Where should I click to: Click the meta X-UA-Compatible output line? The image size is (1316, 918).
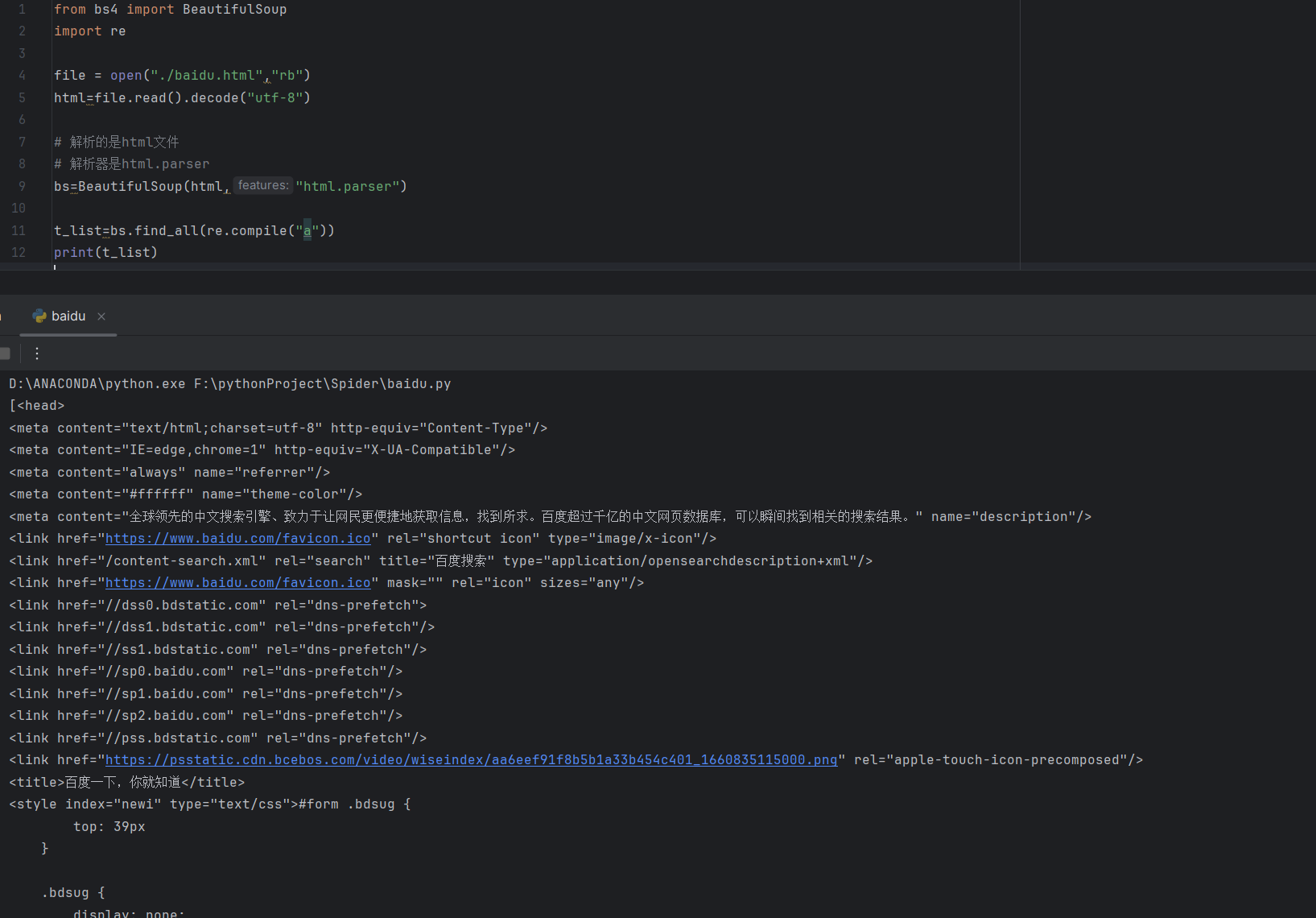click(x=262, y=450)
